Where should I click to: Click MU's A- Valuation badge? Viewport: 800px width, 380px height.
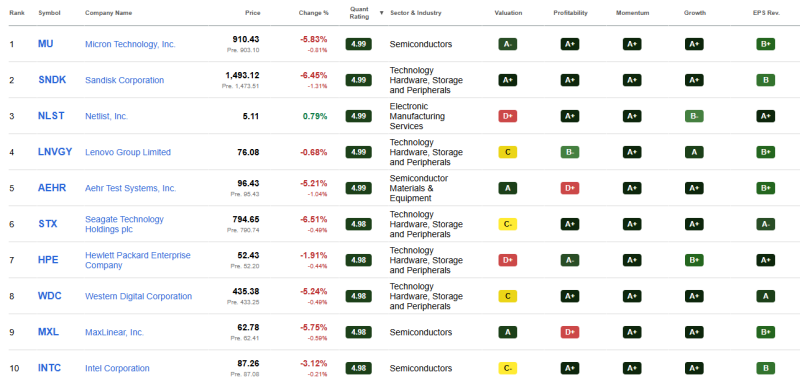pyautogui.click(x=508, y=44)
